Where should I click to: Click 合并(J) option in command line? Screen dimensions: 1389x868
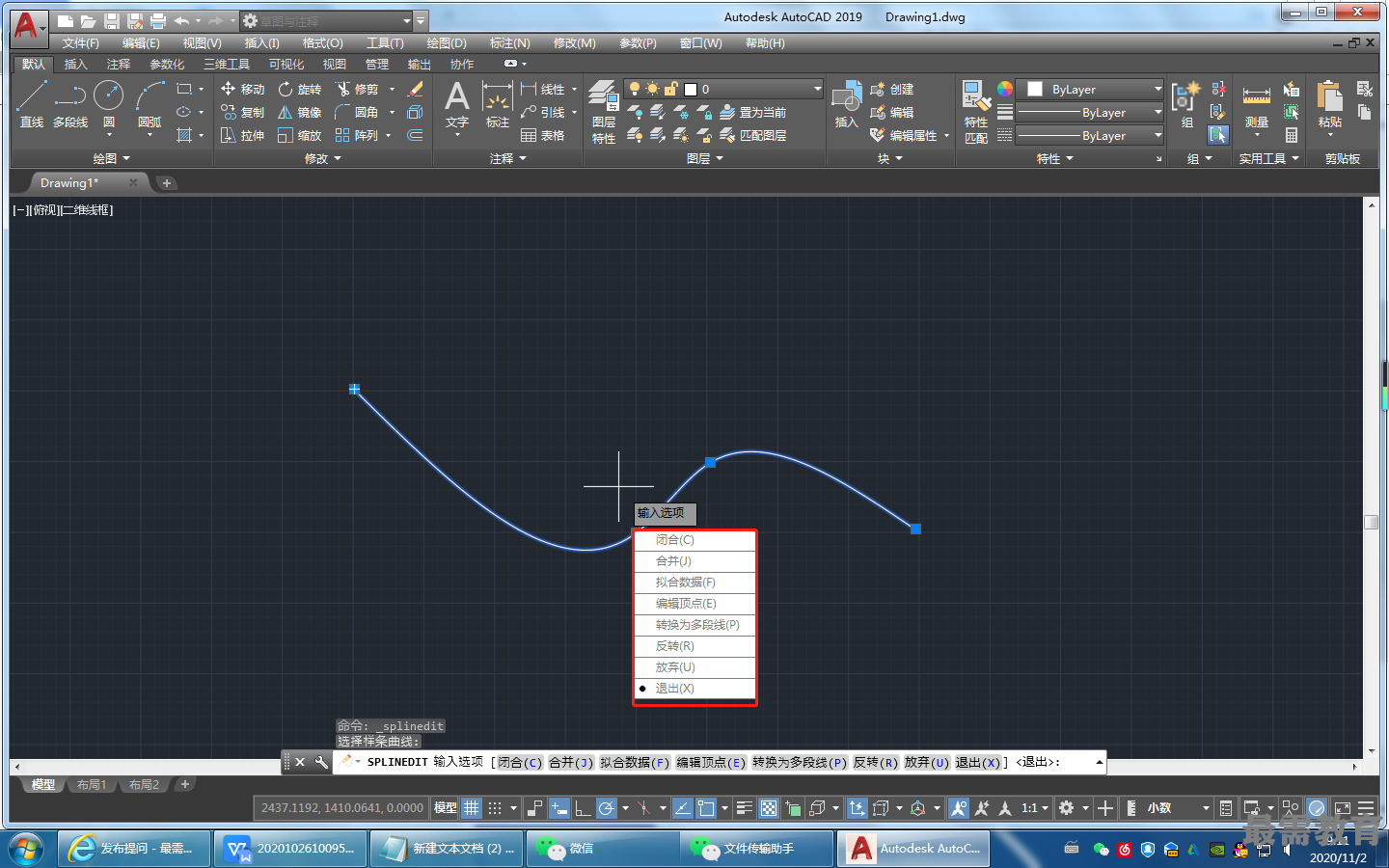[x=571, y=762]
